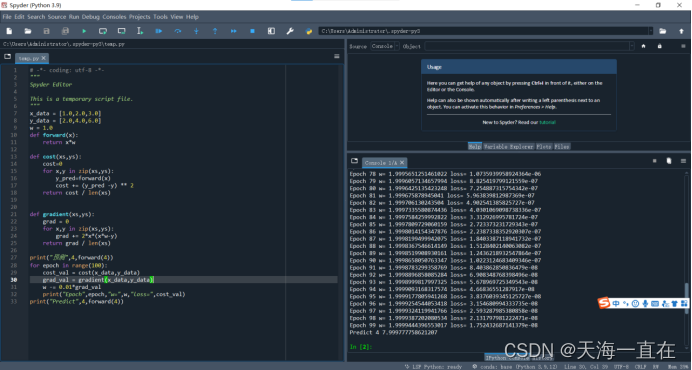The height and width of the screenshot is (370, 692).
Task: Switch to the Files tab
Action: tap(561, 147)
